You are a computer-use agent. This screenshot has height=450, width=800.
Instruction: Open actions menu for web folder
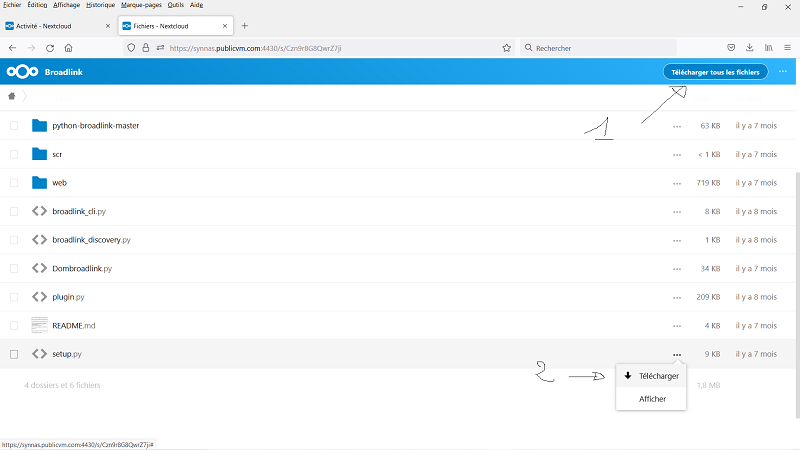tap(677, 183)
